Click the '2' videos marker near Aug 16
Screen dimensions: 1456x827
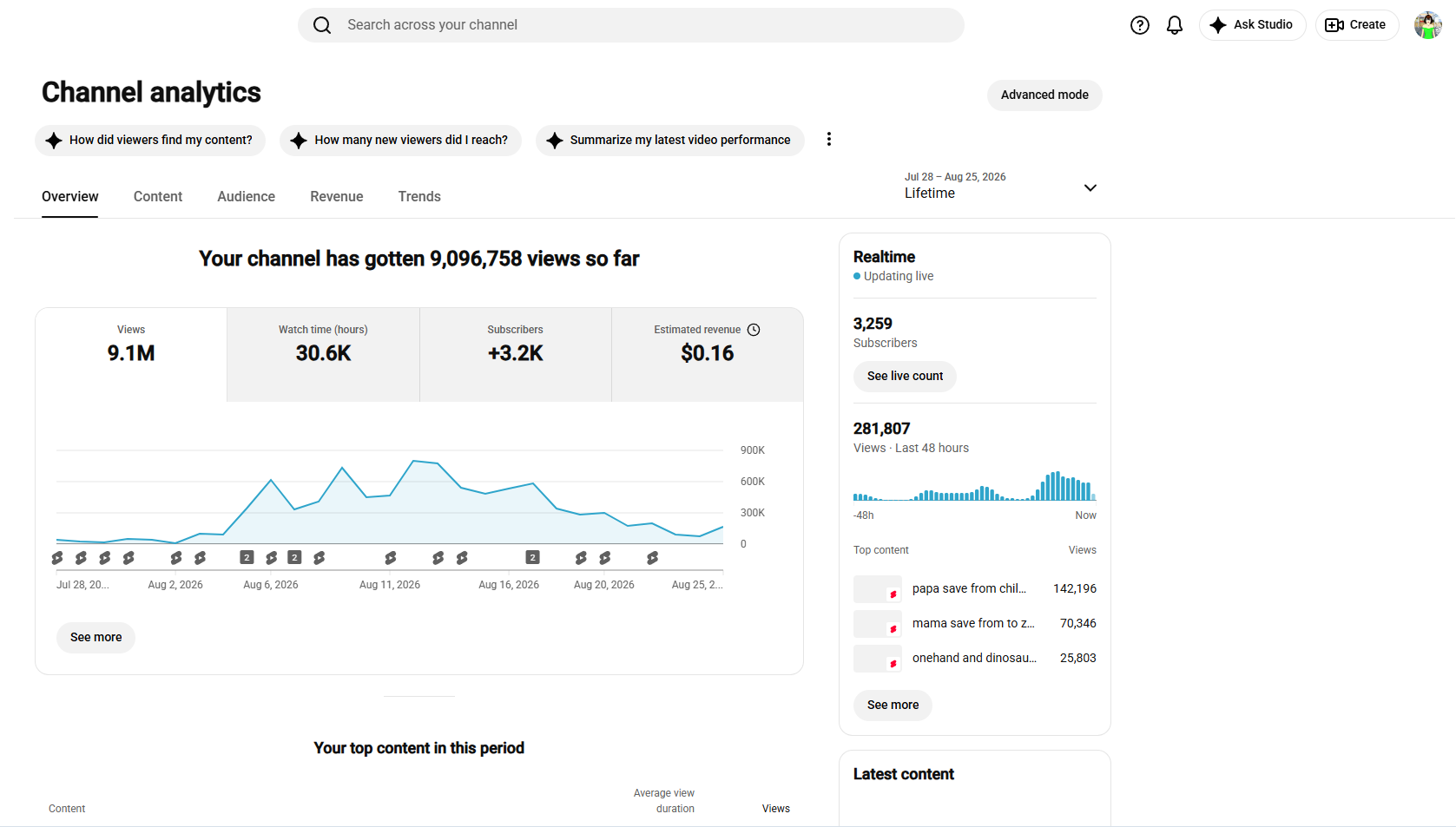533,557
